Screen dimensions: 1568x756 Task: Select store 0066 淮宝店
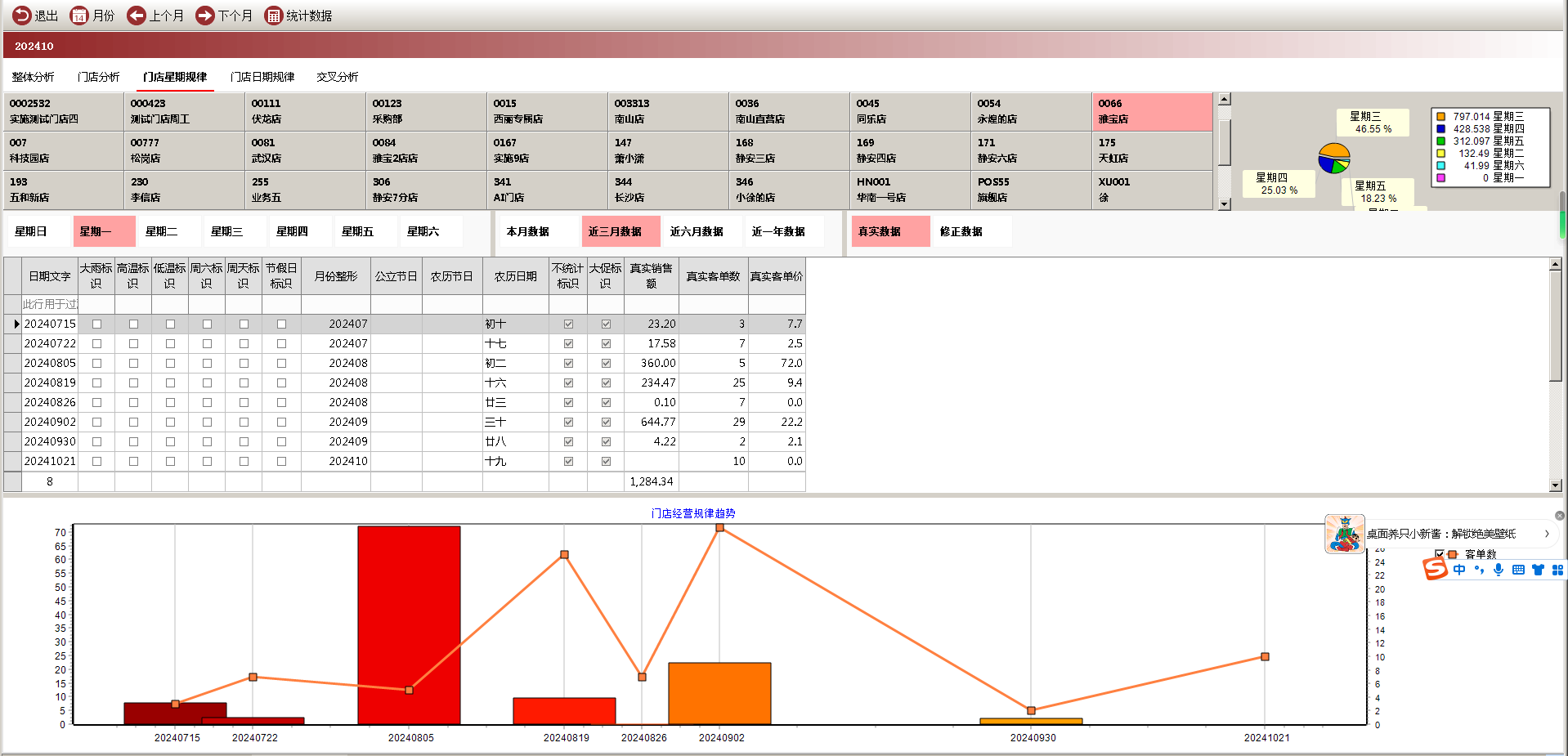coord(1152,111)
